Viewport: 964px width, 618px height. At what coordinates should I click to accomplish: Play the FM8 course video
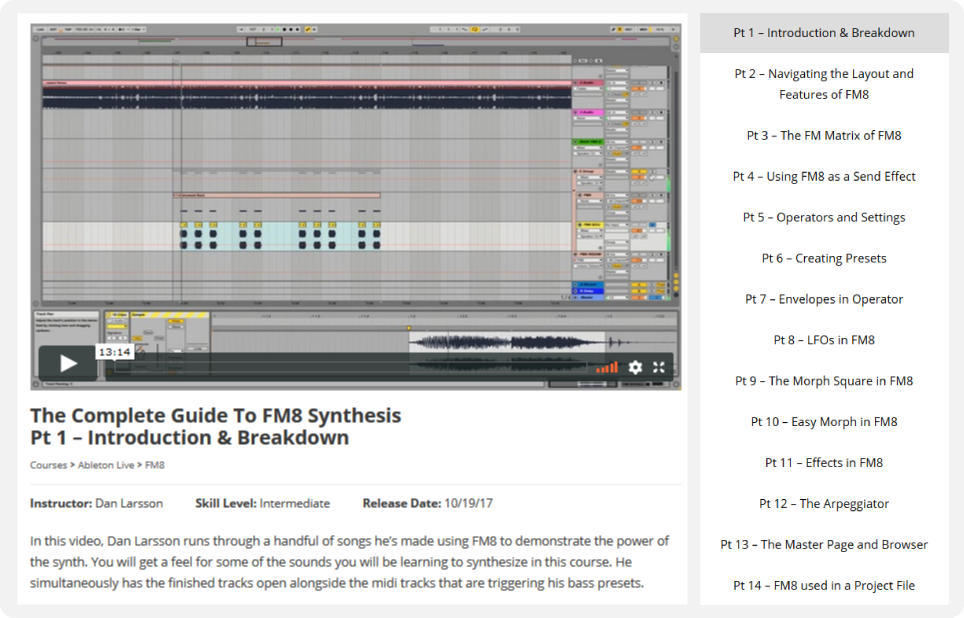pos(68,363)
